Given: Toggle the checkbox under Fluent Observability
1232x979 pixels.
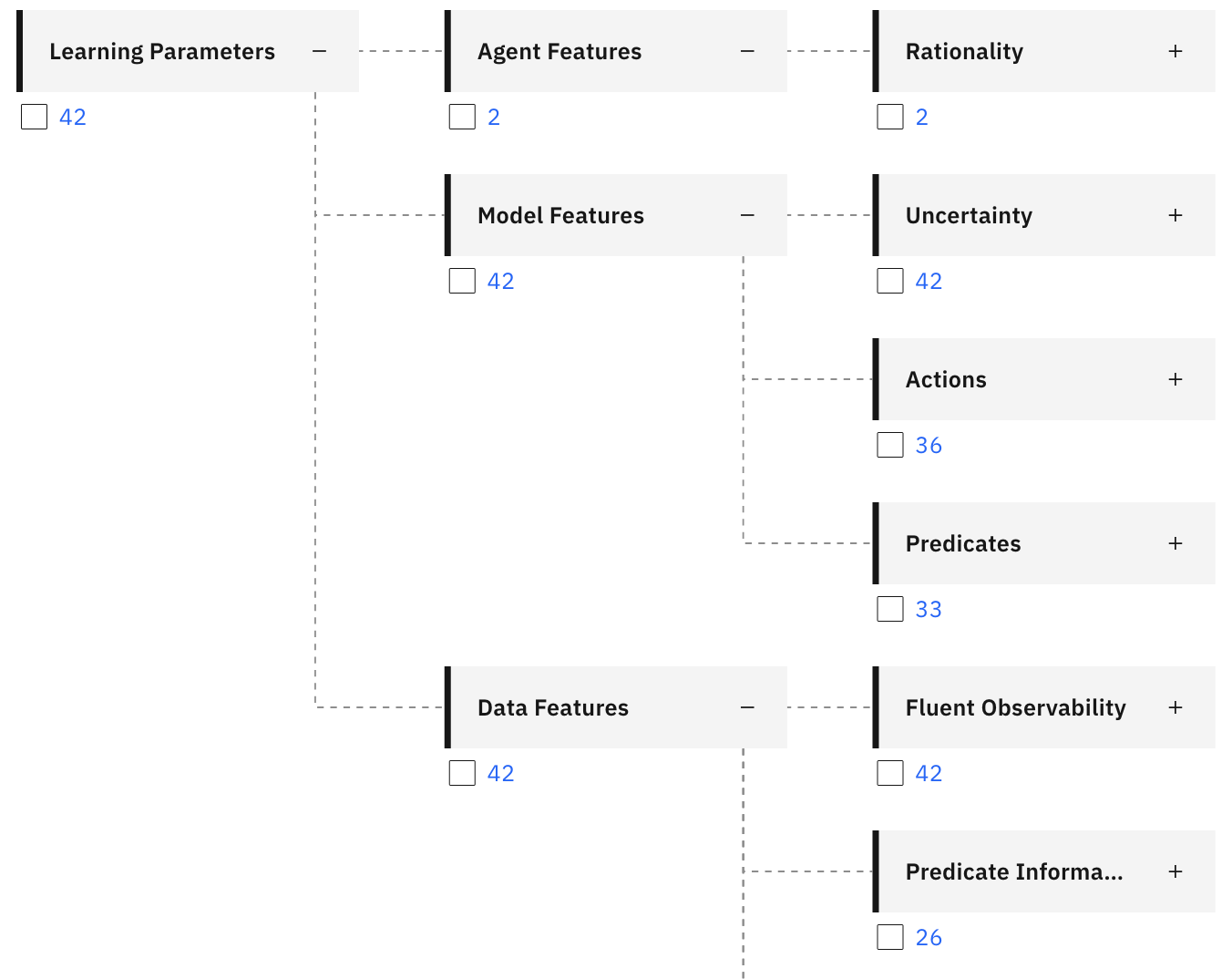Looking at the screenshot, I should [890, 773].
